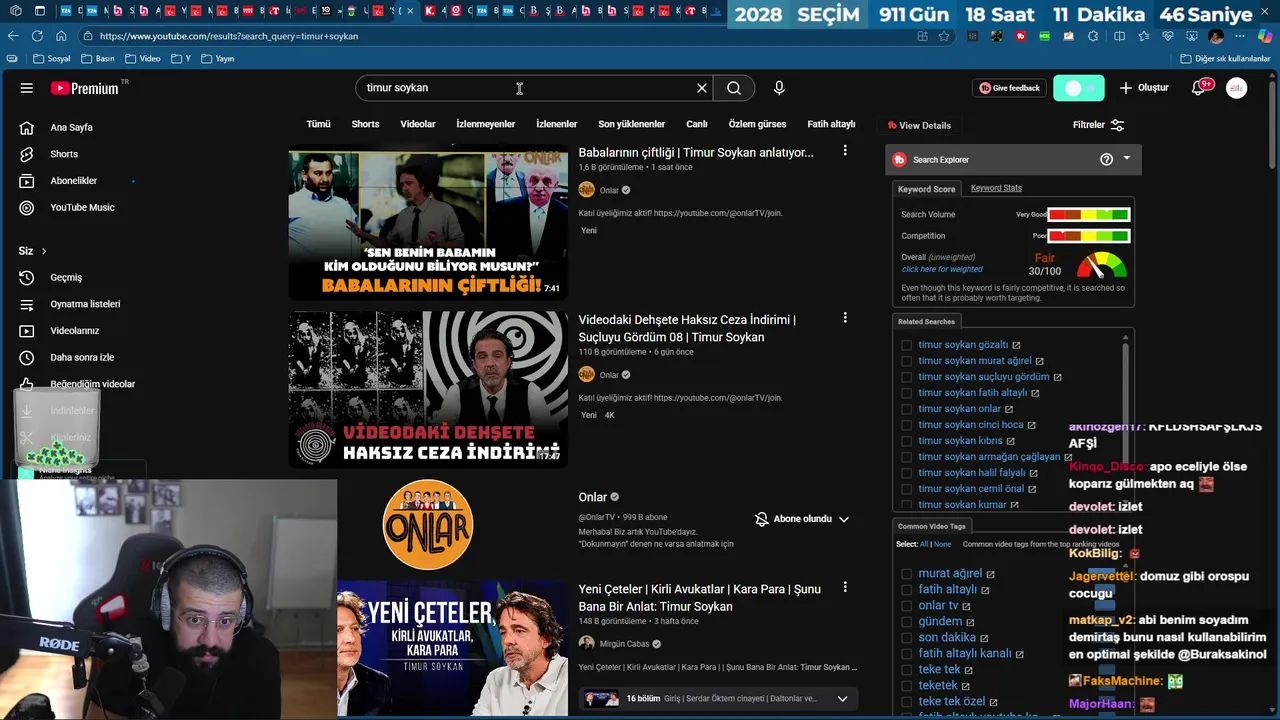Click the browser home icon
Image resolution: width=1280 pixels, height=720 pixels.
[x=61, y=36]
